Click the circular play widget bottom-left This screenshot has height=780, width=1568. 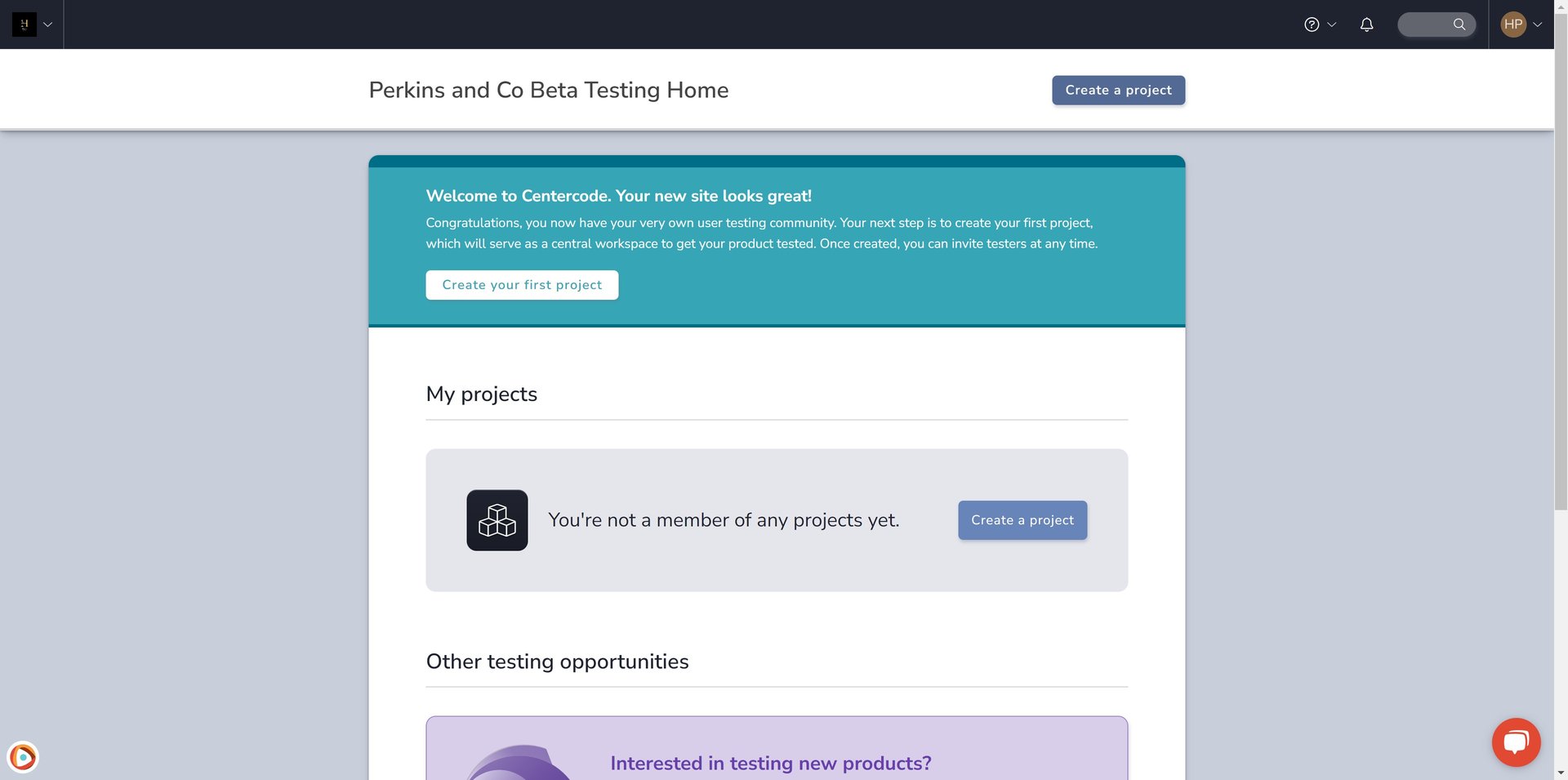coord(23,757)
